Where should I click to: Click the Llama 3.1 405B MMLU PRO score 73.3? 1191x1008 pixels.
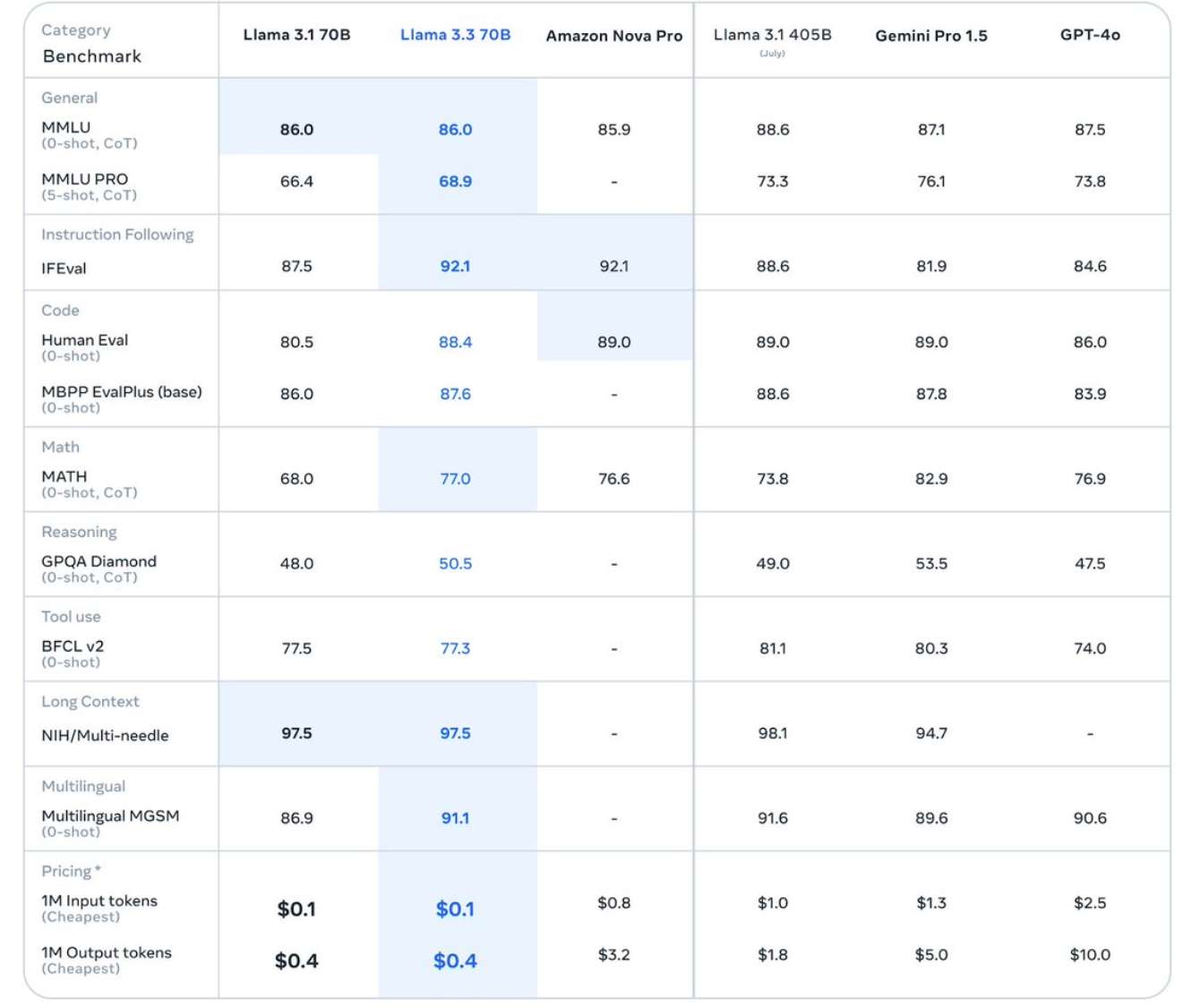773,182
